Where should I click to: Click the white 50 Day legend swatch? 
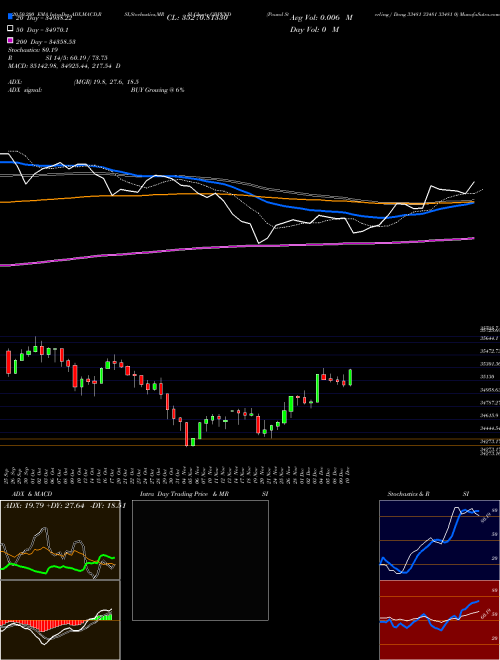tap(10, 29)
